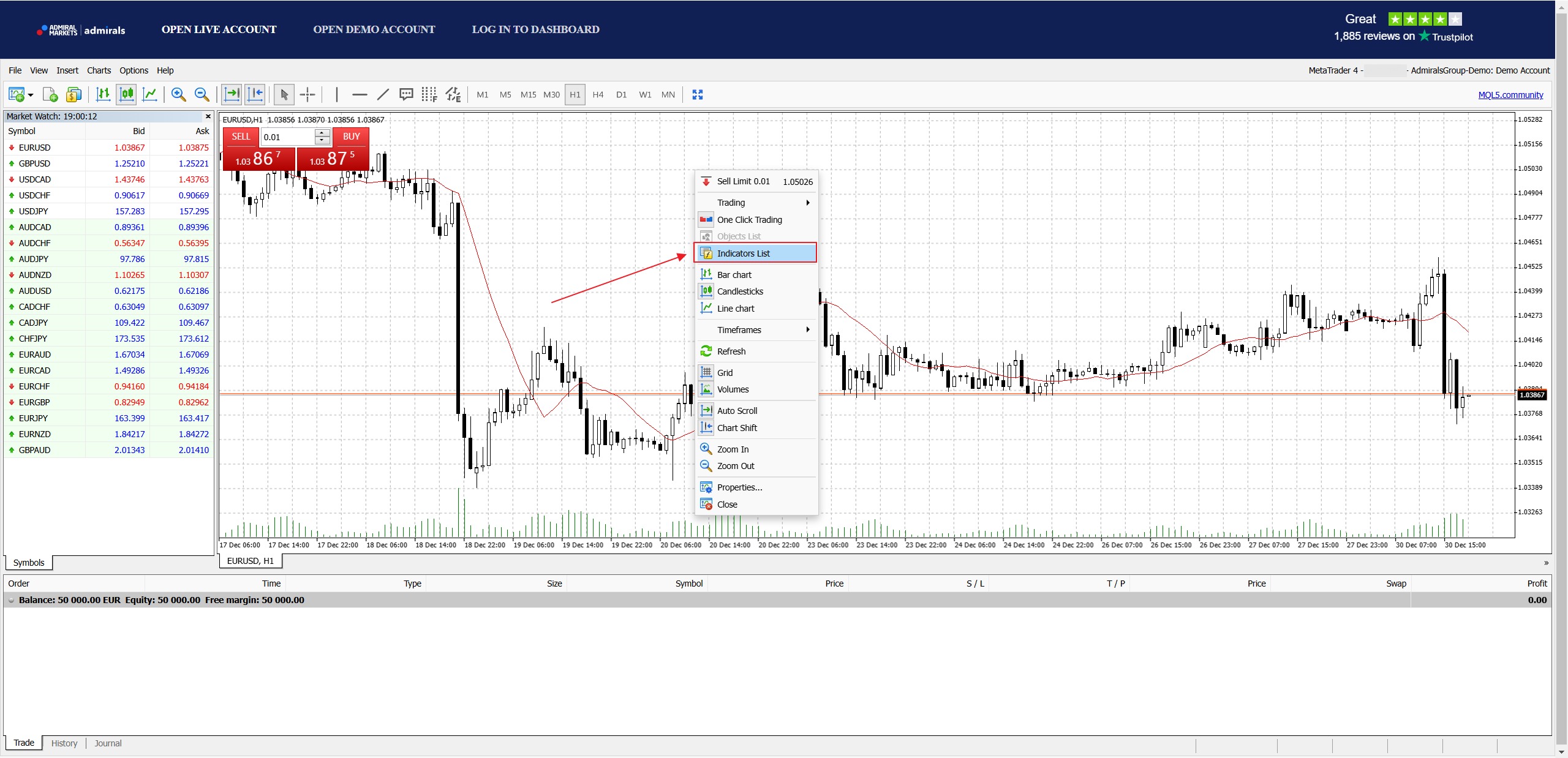This screenshot has height=758, width=1568.
Task: Toggle Auto Scroll button in toolbar
Action: (232, 95)
